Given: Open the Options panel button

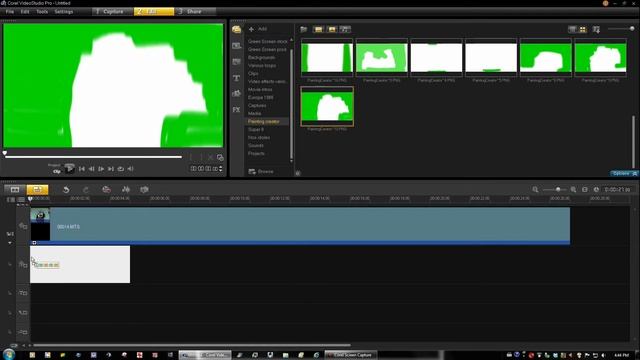Looking at the screenshot, I should [624, 173].
